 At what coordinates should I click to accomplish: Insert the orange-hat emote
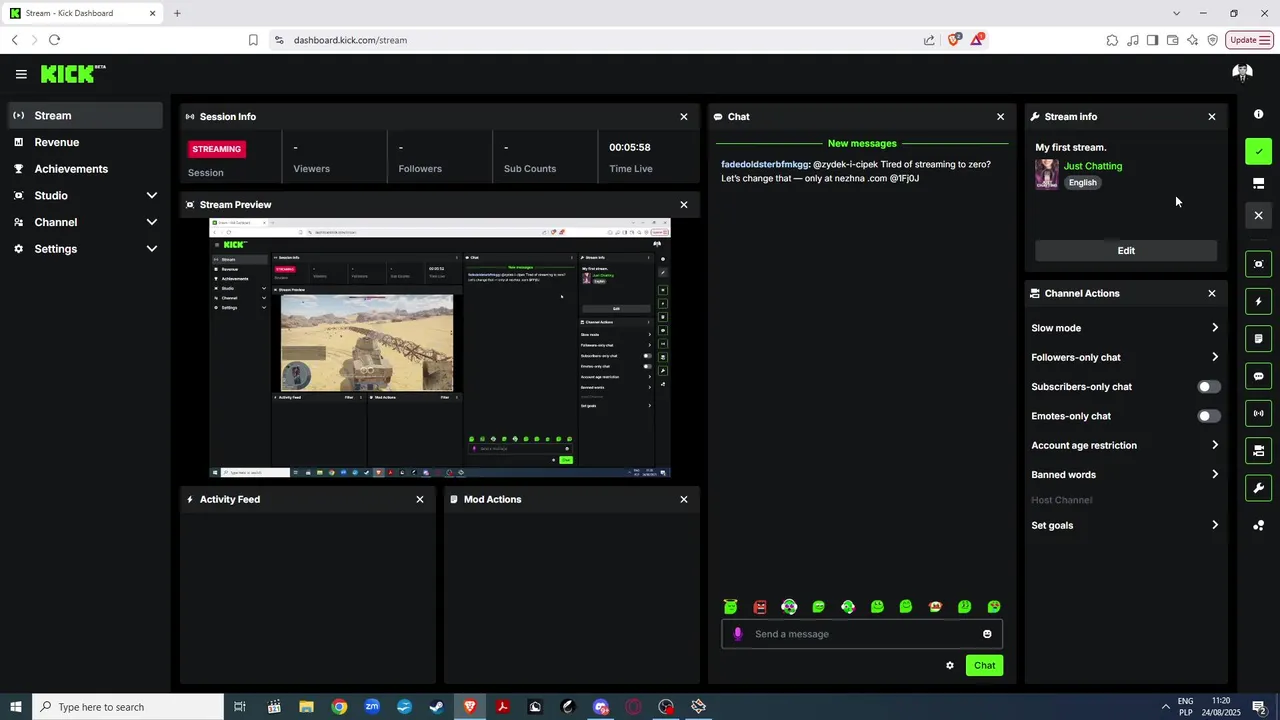click(x=935, y=606)
